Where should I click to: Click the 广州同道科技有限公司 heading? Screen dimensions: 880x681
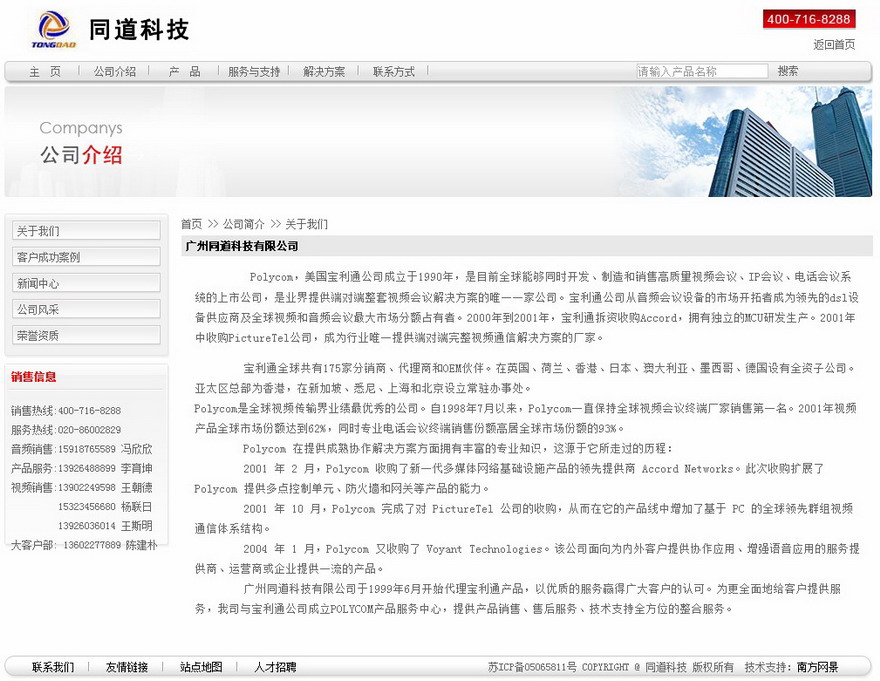click(x=242, y=246)
